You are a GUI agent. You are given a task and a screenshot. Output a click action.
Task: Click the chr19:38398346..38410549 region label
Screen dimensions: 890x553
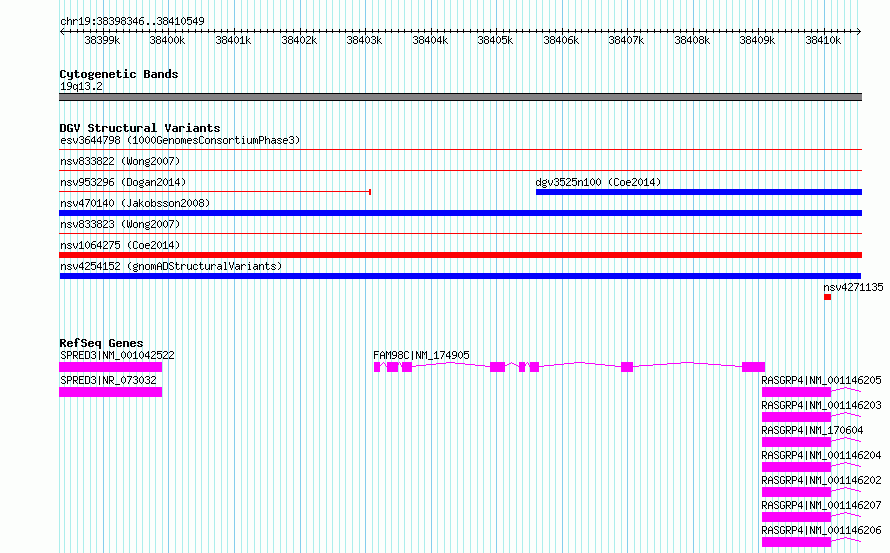tap(132, 21)
